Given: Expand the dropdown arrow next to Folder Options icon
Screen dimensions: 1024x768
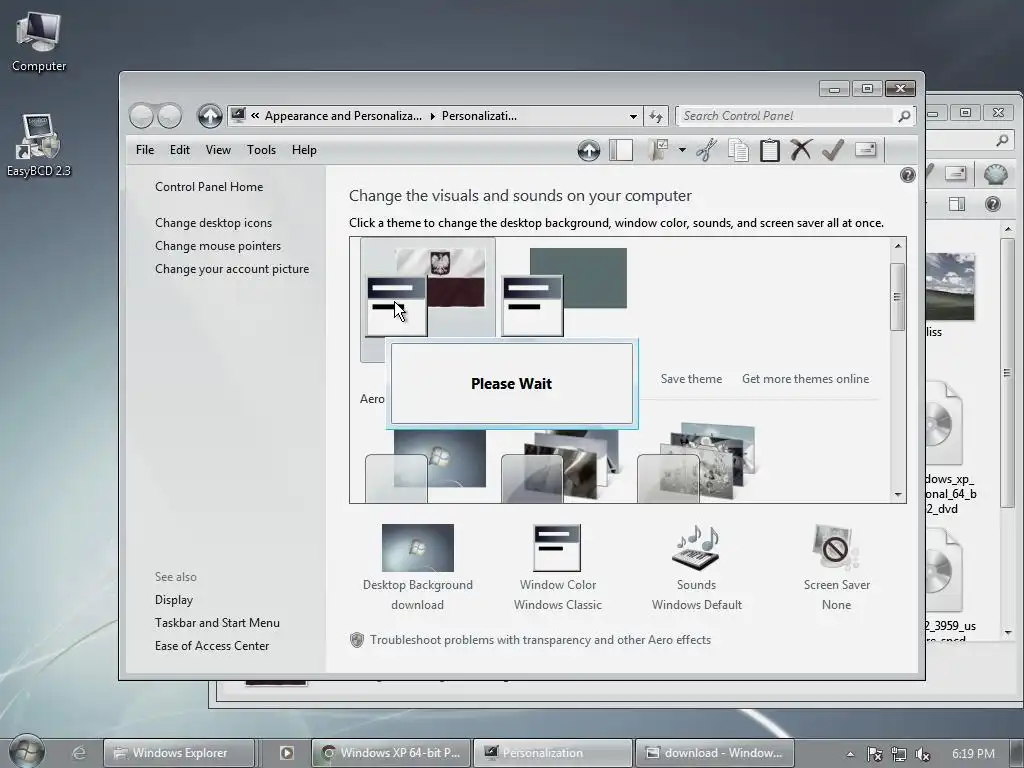Looking at the screenshot, I should point(682,150).
